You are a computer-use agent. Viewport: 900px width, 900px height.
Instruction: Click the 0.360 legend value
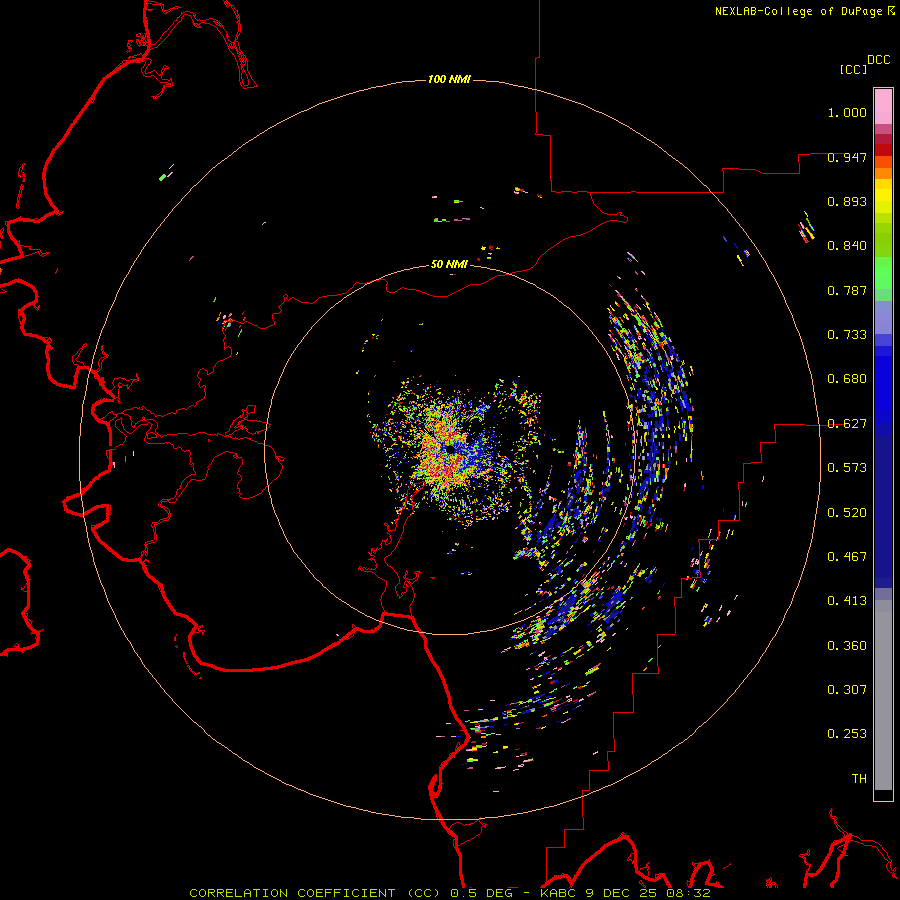click(847, 646)
